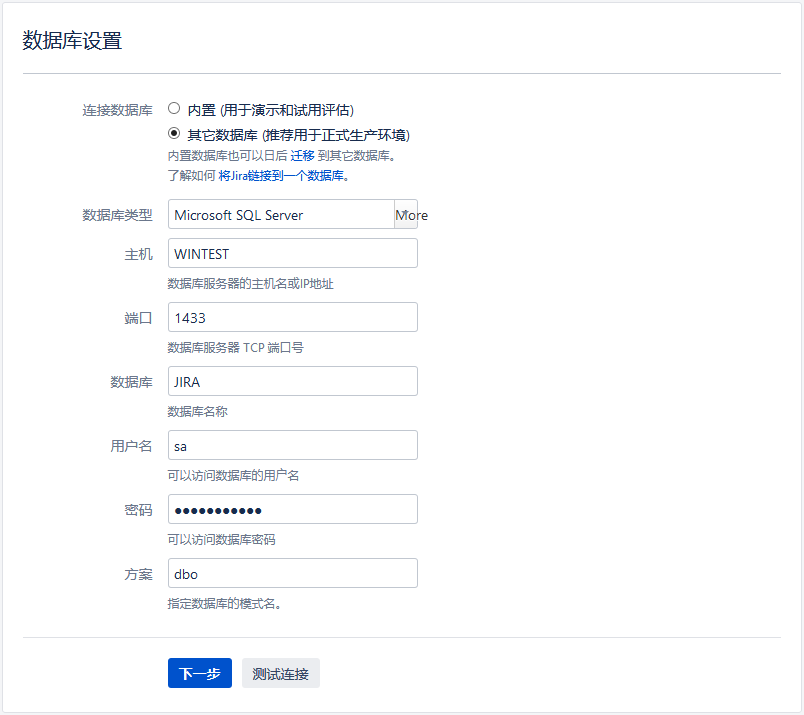Click the hint text 数据库服务器 TCP 端口号
The image size is (804, 715).
pos(236,348)
